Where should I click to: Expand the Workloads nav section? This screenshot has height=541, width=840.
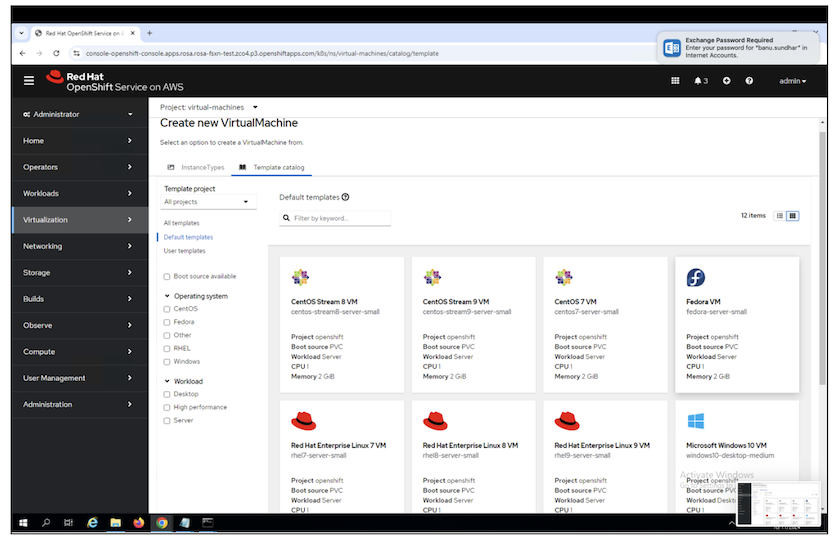point(78,193)
